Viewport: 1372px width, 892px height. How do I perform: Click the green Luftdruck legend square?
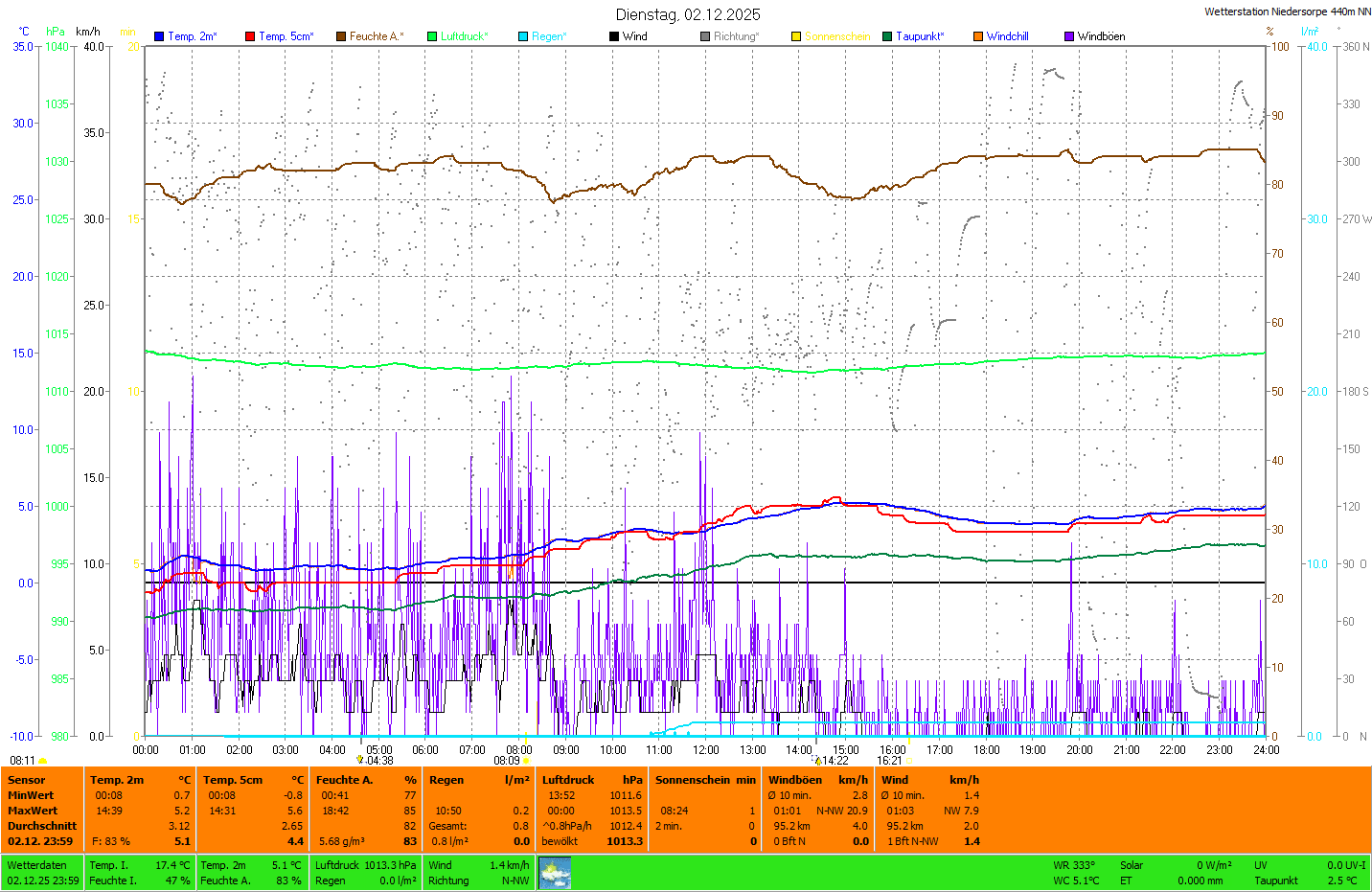(x=432, y=36)
